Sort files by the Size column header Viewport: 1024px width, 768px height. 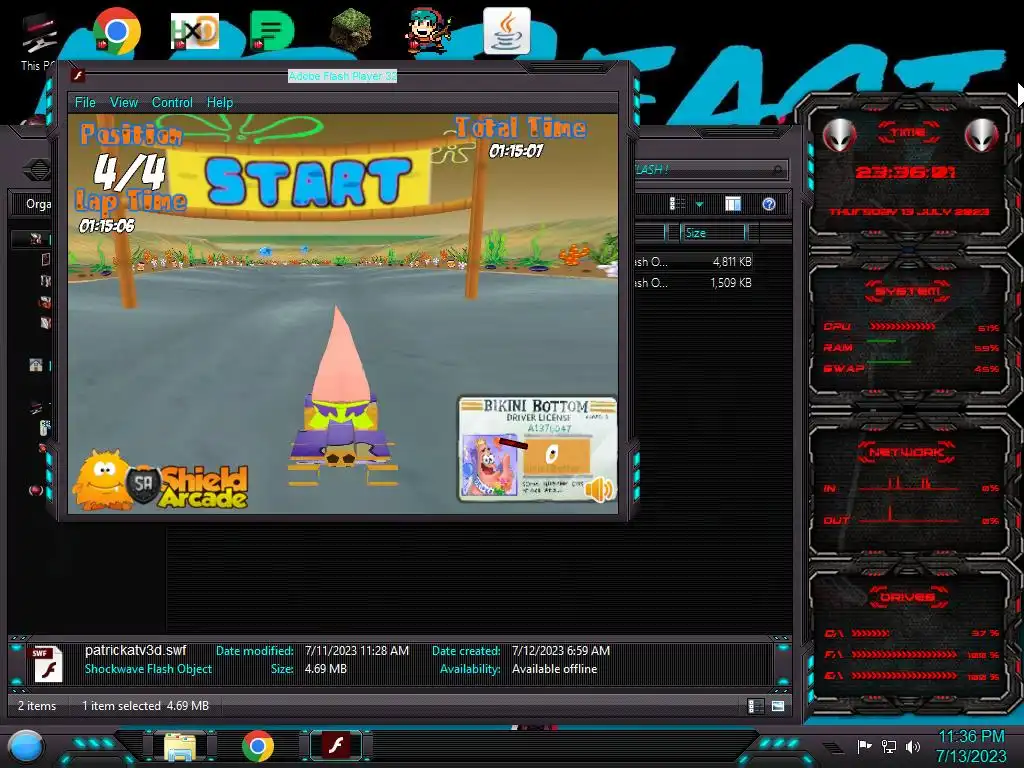point(712,232)
